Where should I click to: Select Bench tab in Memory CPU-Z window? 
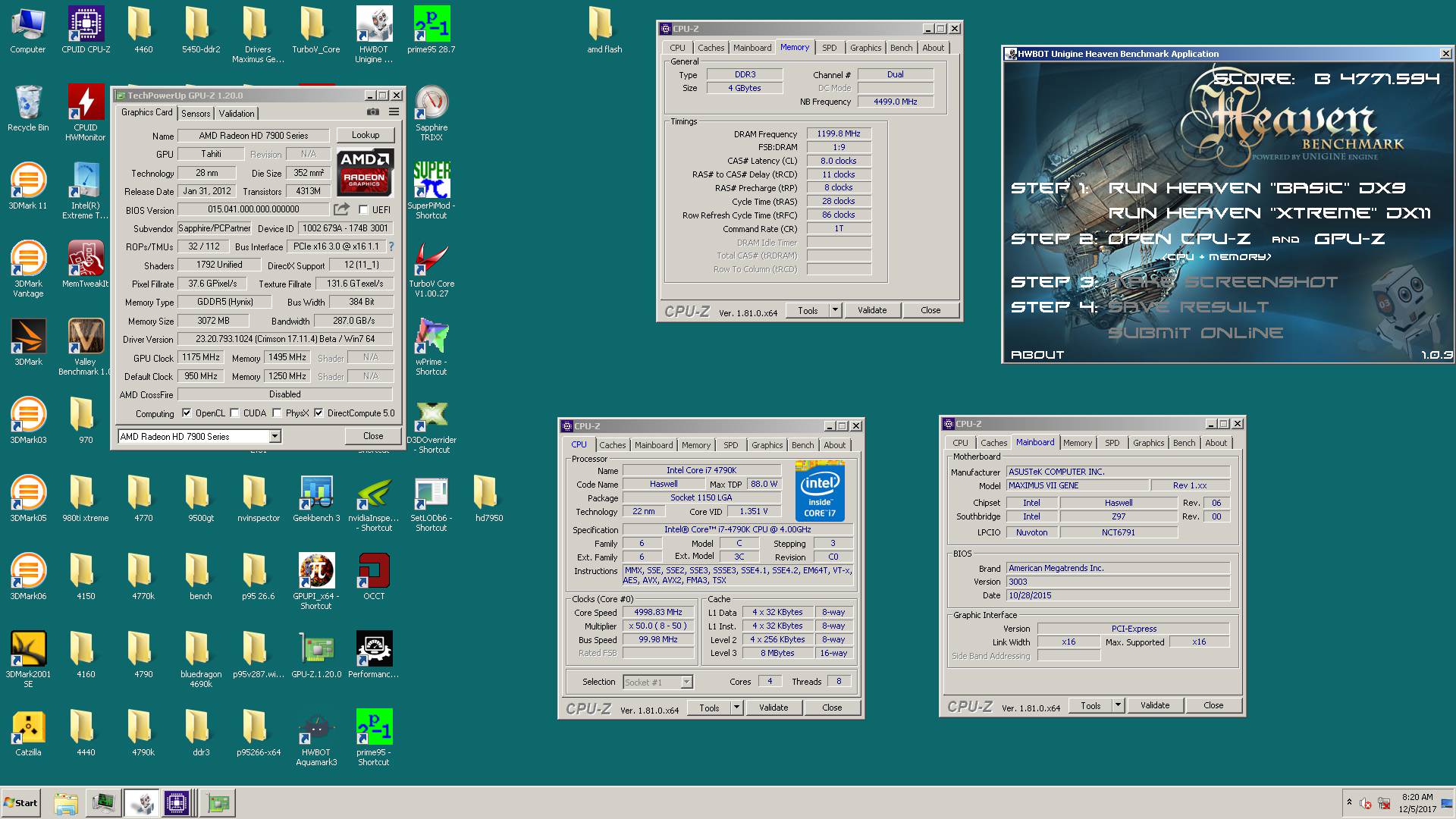tap(901, 48)
